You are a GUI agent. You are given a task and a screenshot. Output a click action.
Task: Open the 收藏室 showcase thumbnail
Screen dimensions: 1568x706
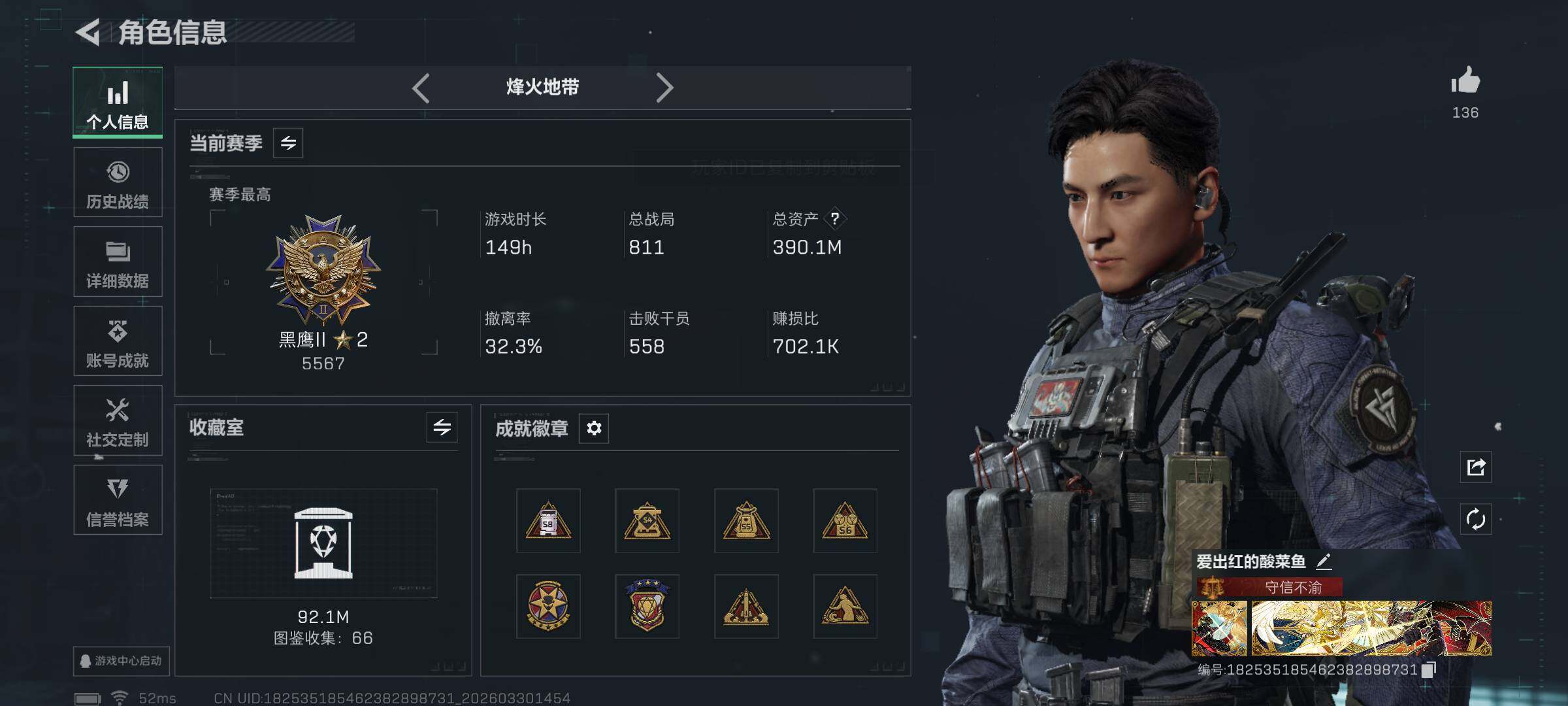pyautogui.click(x=323, y=543)
